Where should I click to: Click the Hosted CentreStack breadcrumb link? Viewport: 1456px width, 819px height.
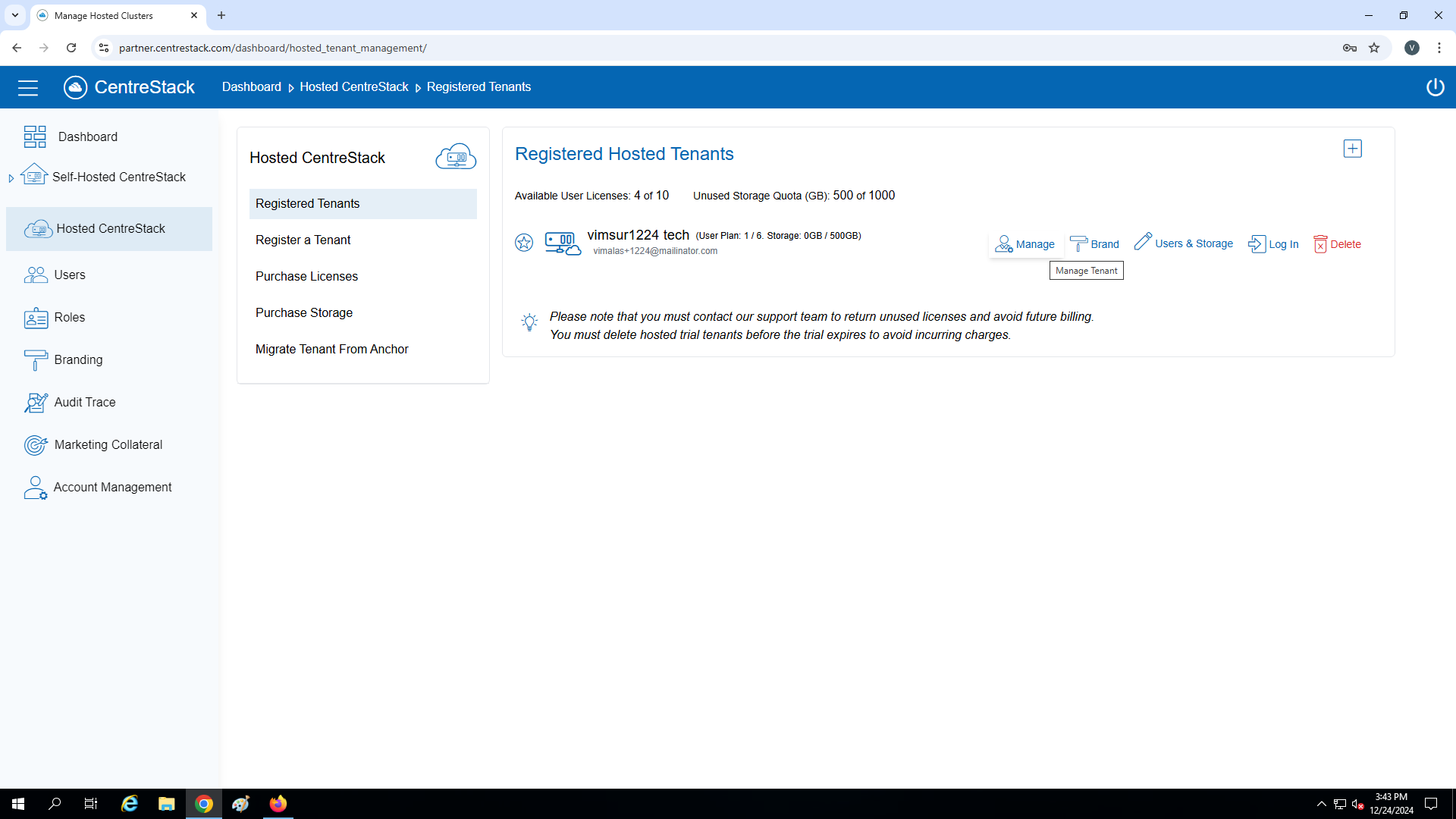[x=353, y=87]
